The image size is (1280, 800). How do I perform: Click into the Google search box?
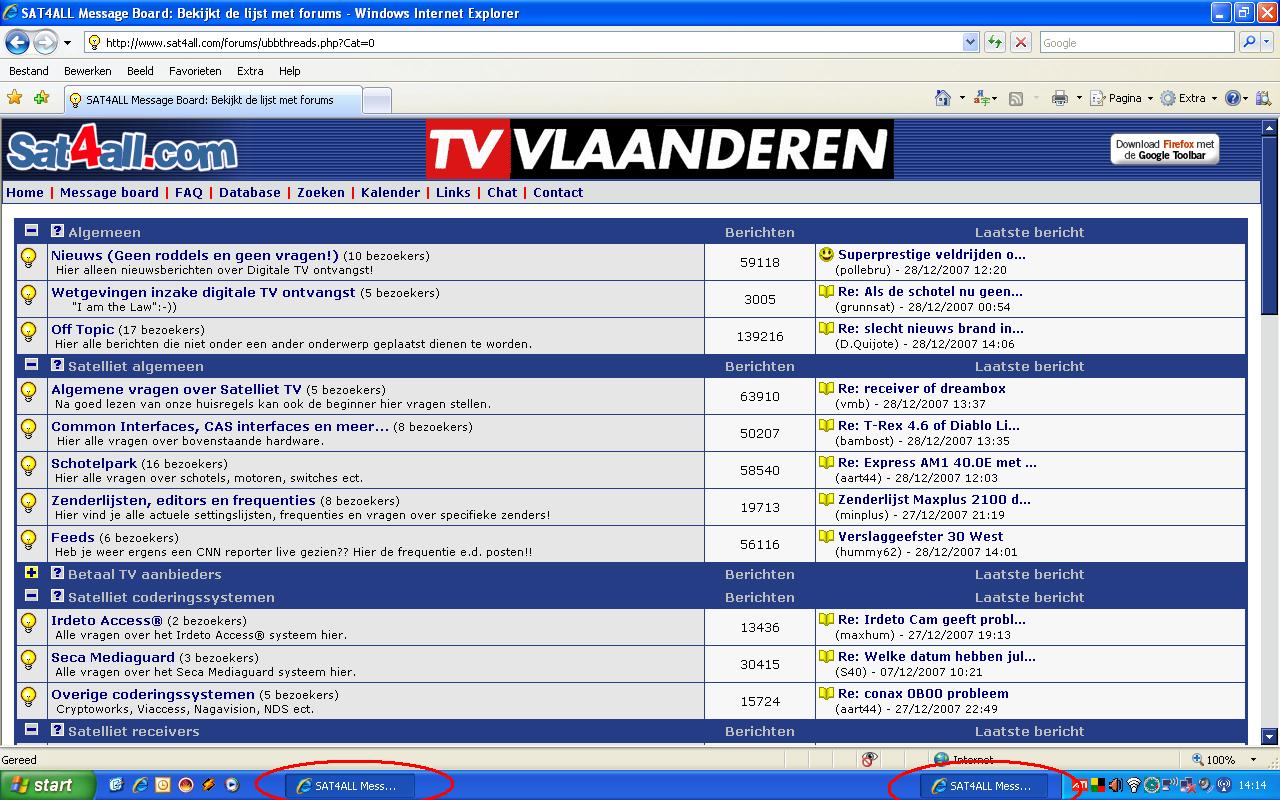point(1138,42)
